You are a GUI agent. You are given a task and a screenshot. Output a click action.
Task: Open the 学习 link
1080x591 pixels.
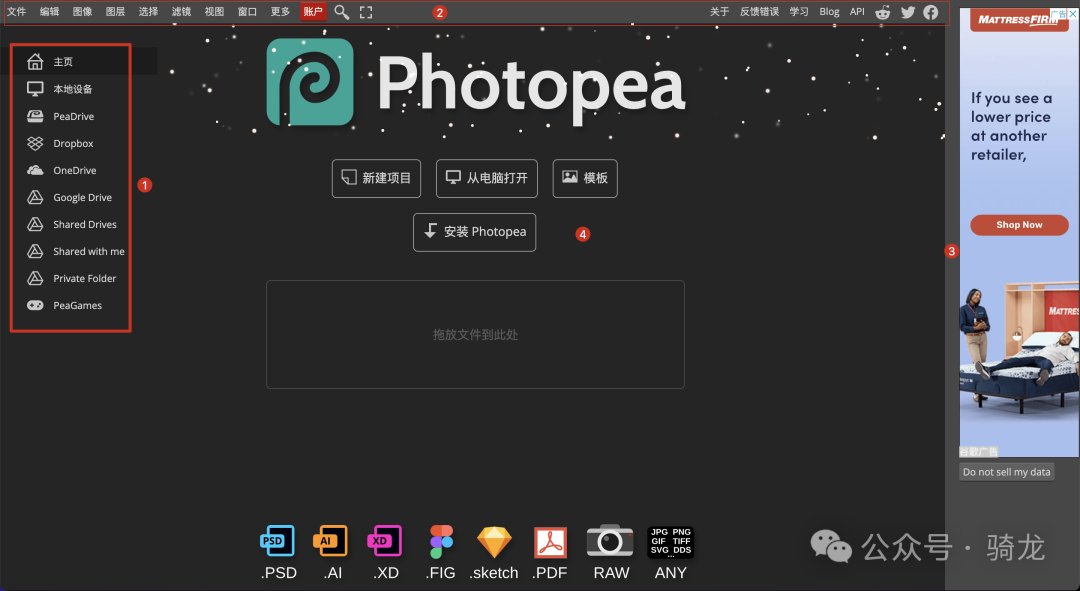pos(799,12)
